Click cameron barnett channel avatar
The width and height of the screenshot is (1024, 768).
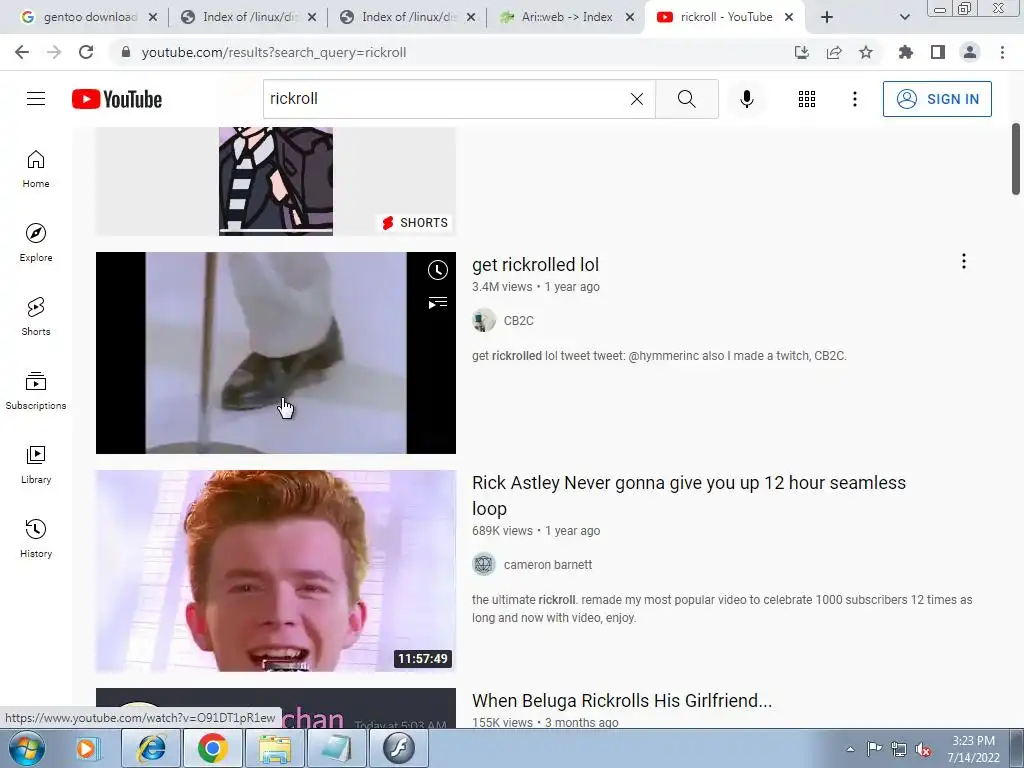(x=484, y=564)
